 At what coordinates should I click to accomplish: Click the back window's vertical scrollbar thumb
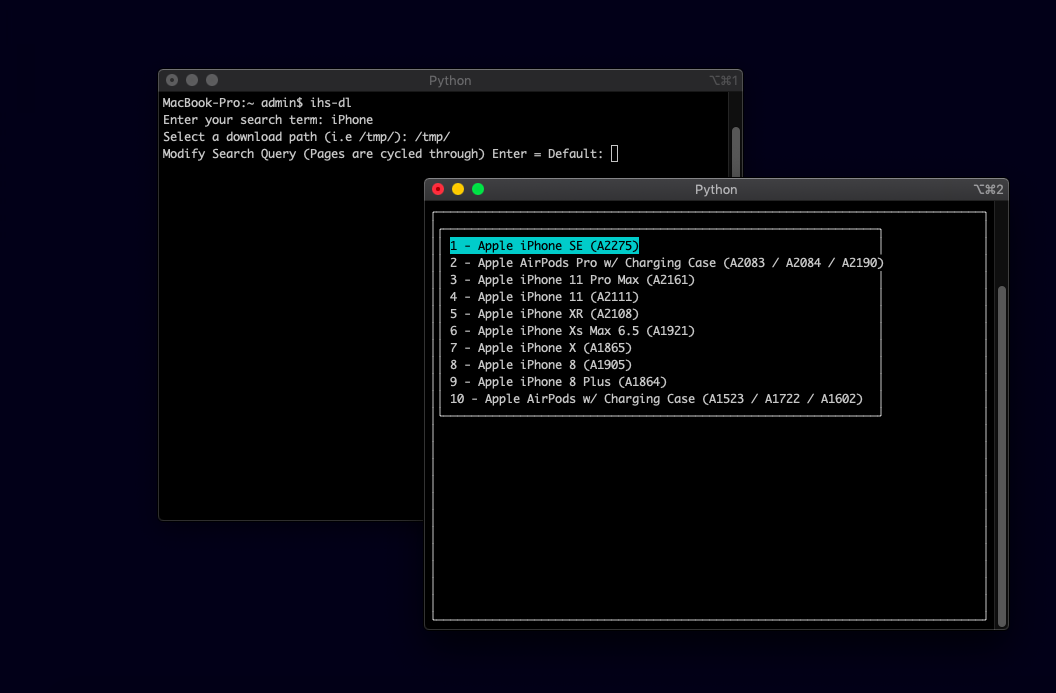(x=736, y=152)
